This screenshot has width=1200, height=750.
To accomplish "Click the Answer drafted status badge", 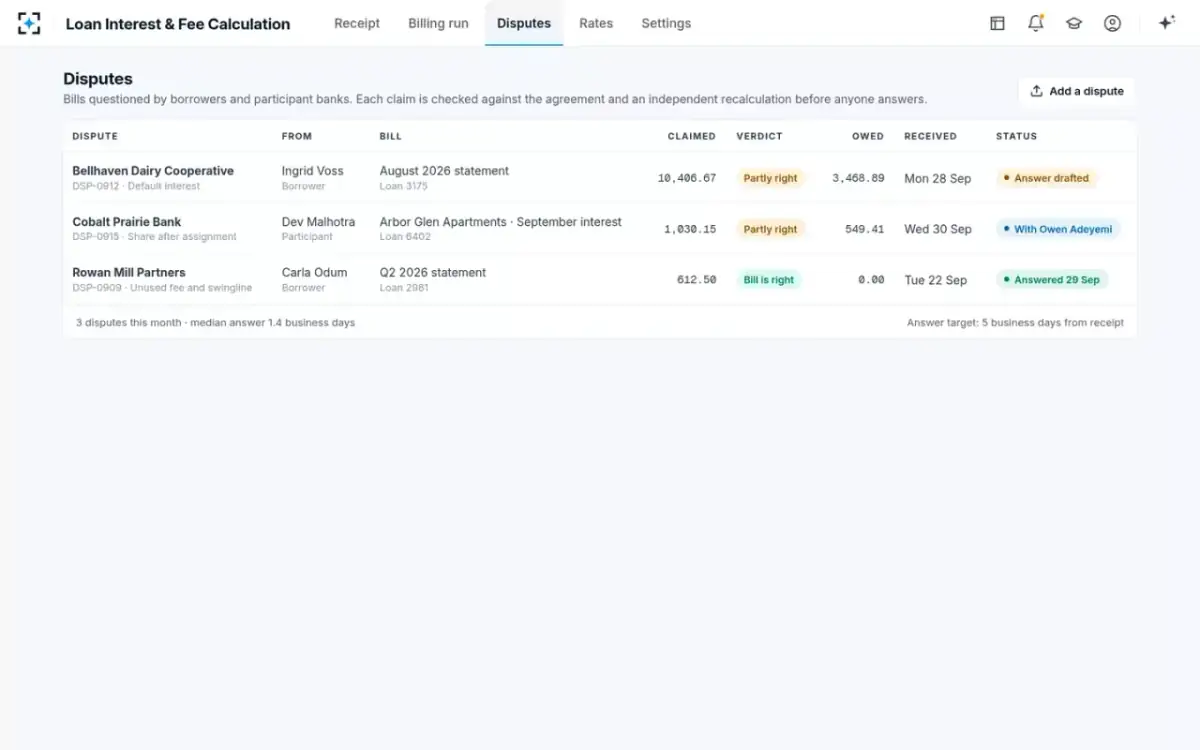I will [1046, 178].
